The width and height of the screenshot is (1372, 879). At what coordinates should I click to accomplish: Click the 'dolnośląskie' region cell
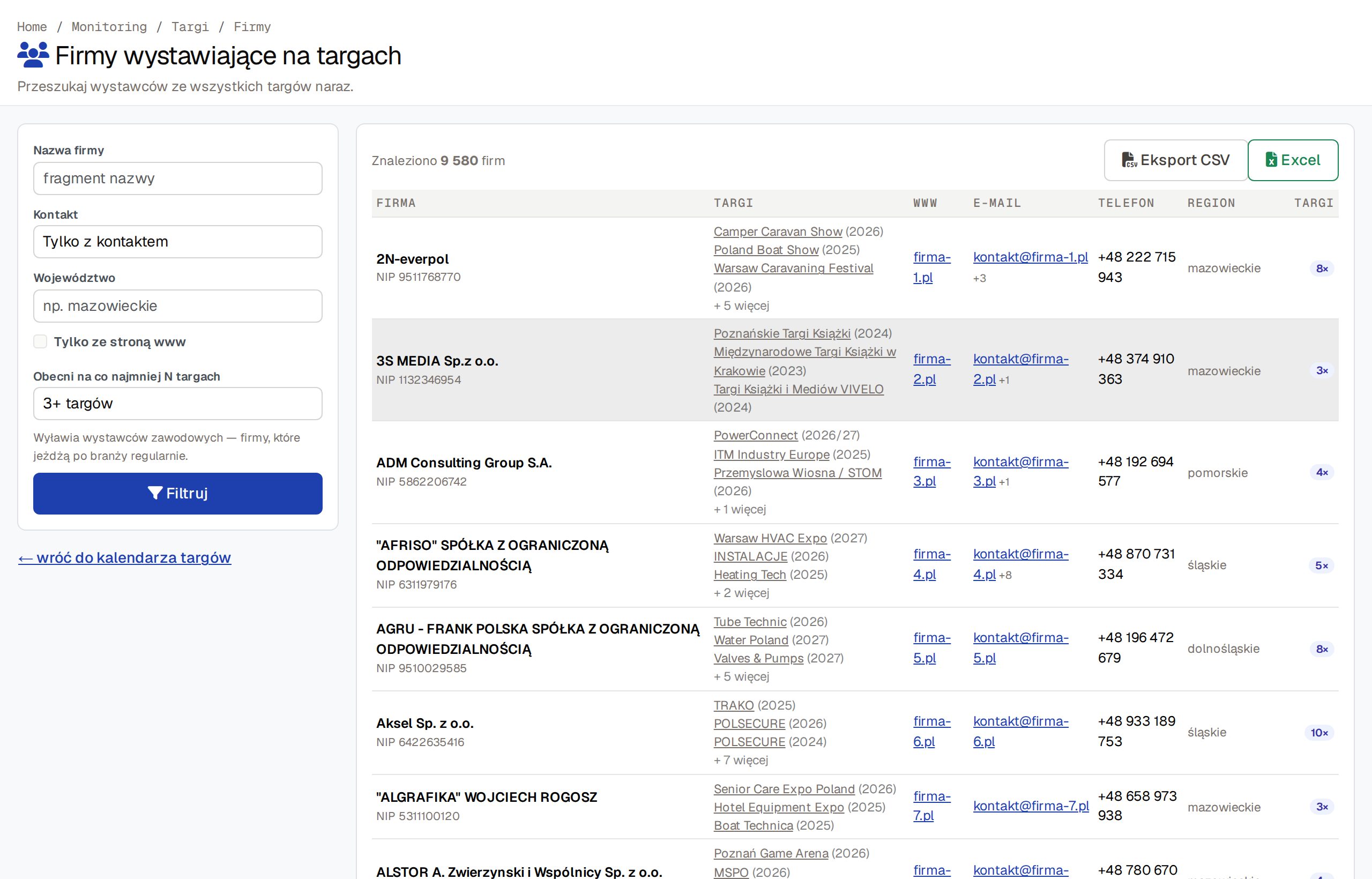[x=1223, y=649]
